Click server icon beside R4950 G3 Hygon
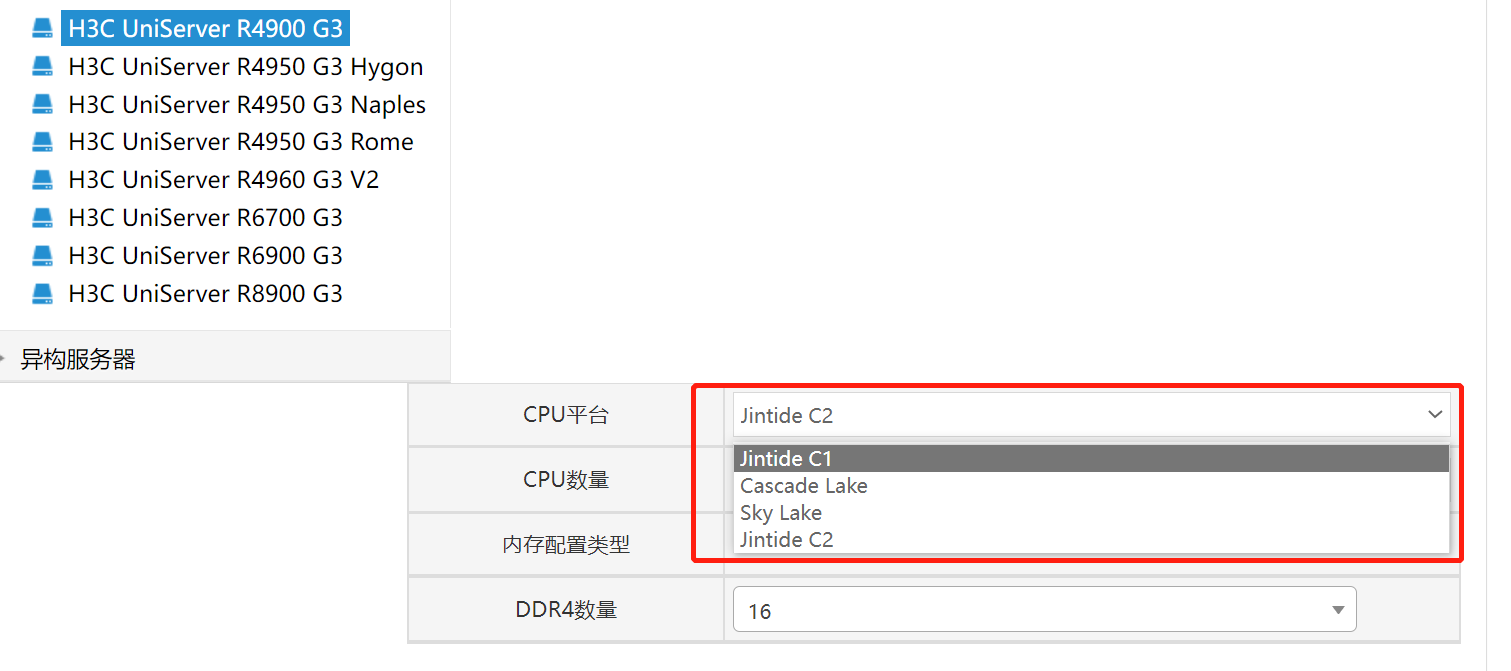The image size is (1511, 671). click(42, 66)
